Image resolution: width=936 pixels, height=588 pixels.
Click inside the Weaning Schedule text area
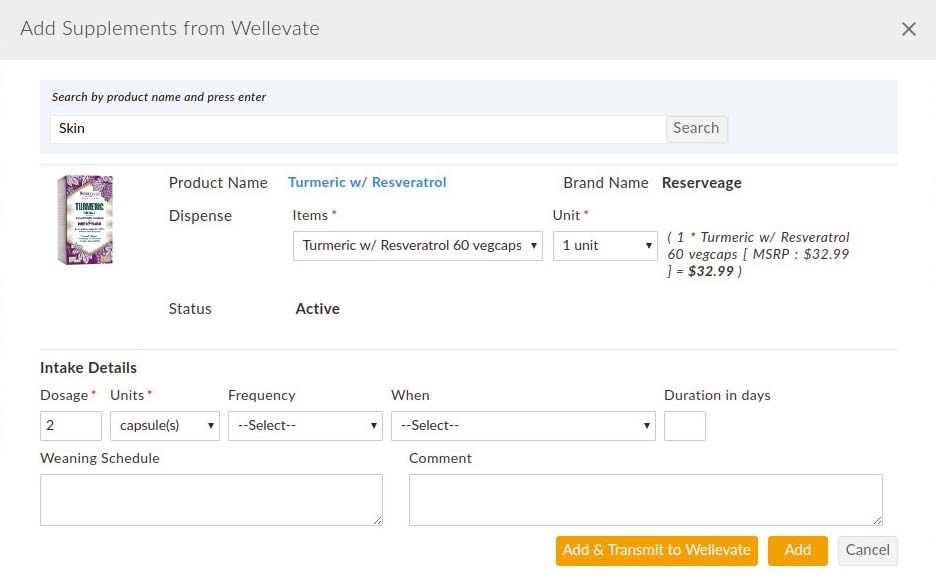[x=210, y=498]
